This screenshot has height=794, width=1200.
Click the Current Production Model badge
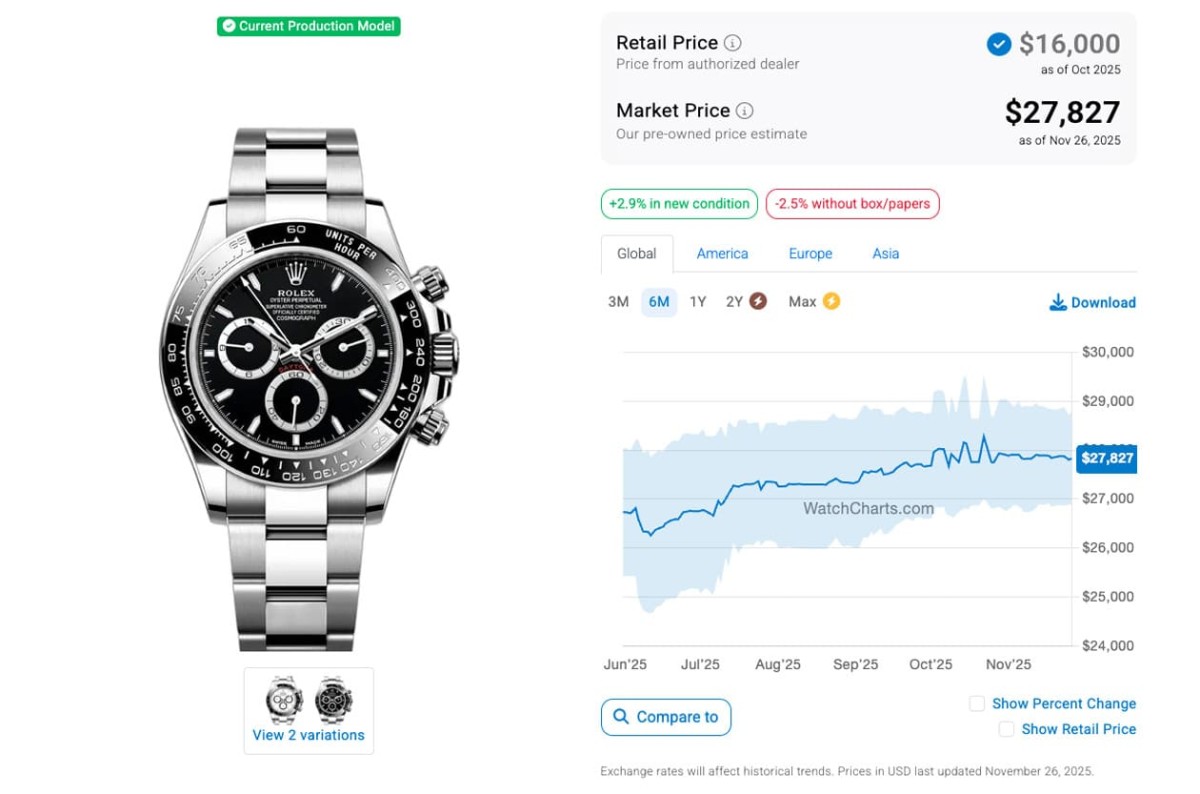(308, 26)
